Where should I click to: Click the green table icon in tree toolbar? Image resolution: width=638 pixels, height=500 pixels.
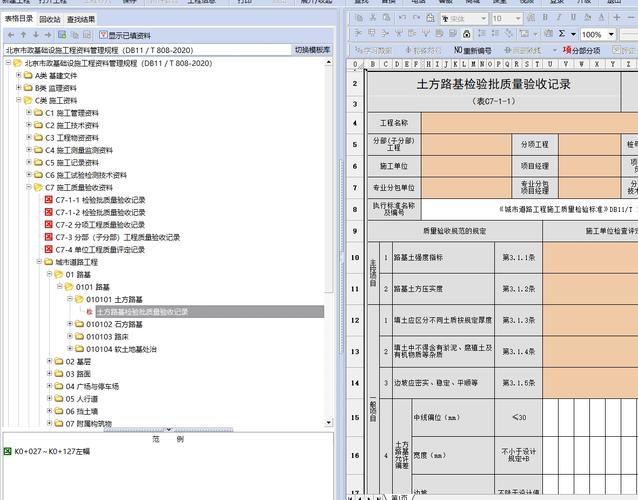[x=62, y=35]
